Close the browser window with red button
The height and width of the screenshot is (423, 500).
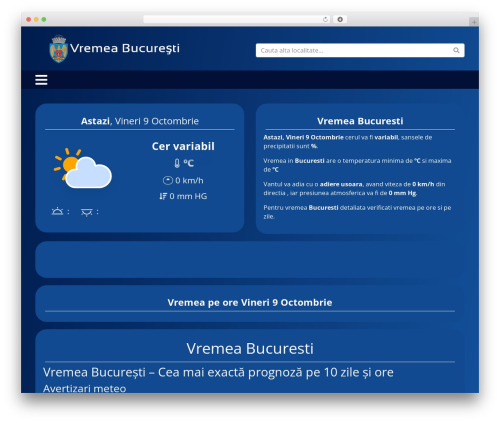[29, 20]
